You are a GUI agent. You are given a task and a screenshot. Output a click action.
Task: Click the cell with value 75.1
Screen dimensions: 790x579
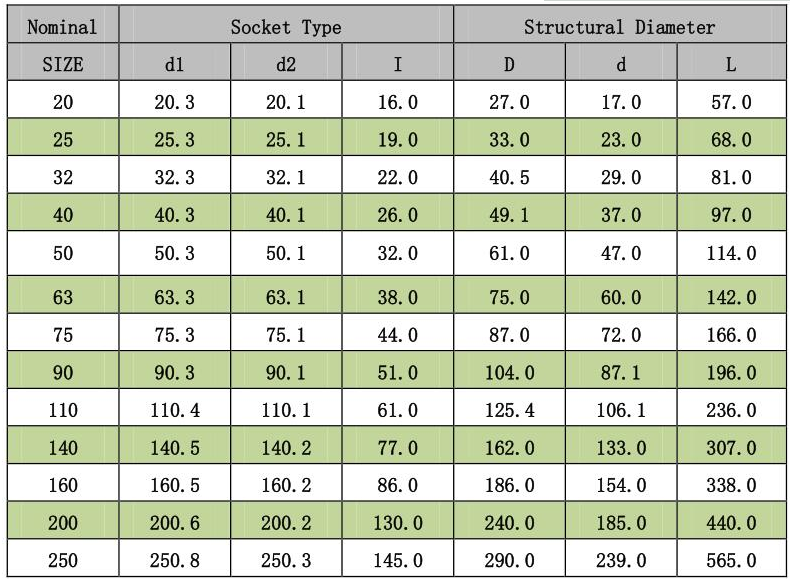286,333
